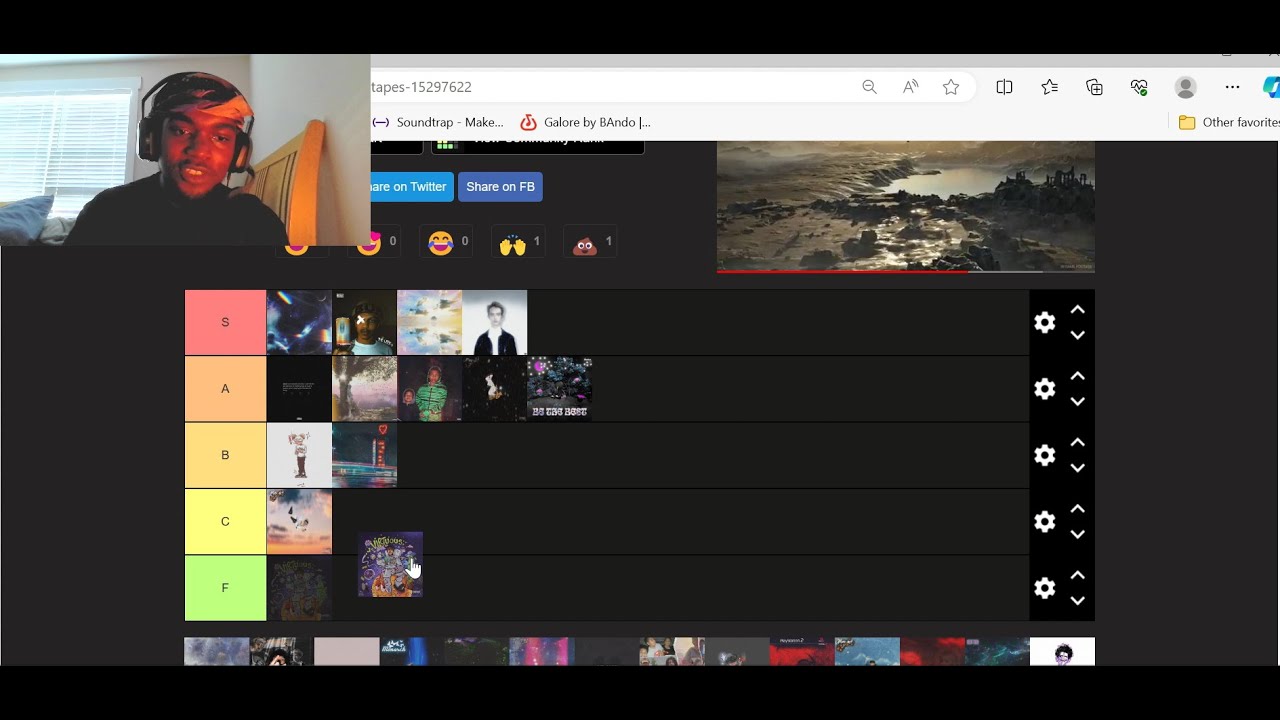Open Browser essentials heart icon
1280x720 pixels.
pos(1139,87)
